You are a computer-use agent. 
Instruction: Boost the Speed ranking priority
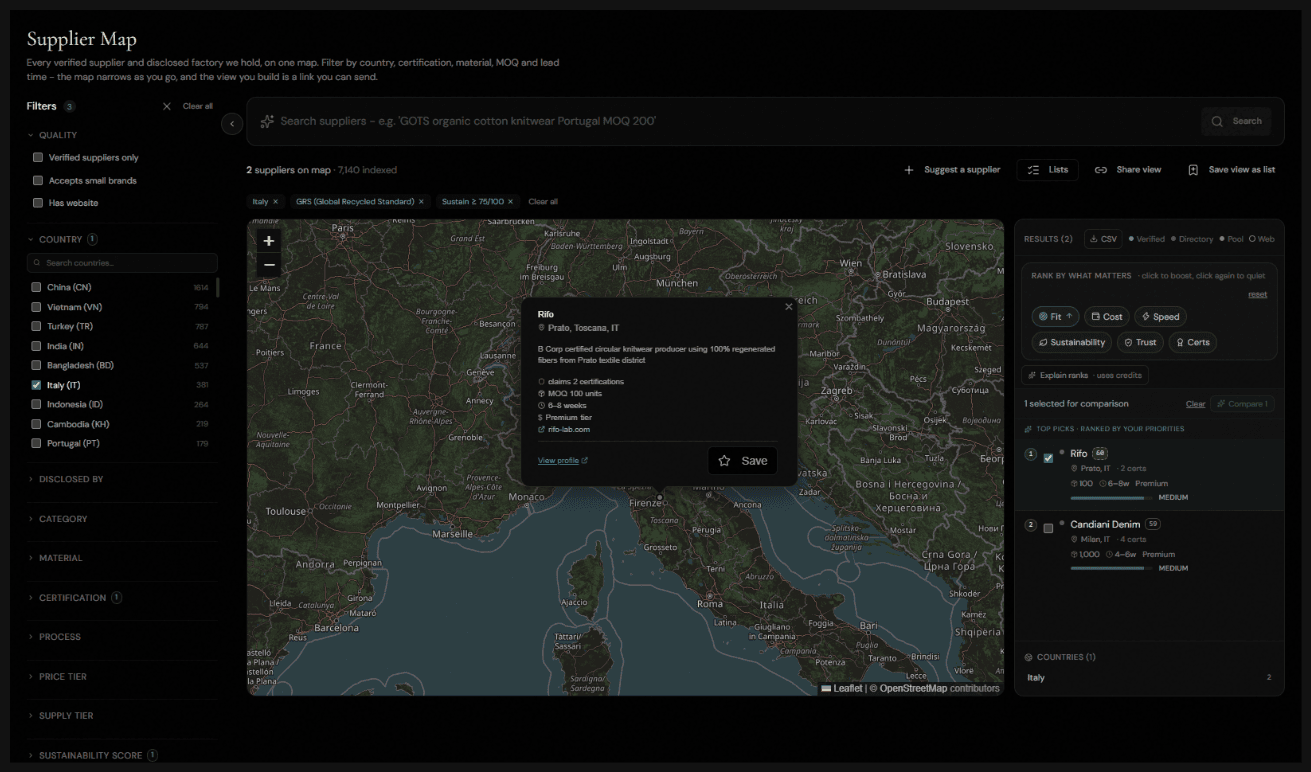pos(1161,317)
